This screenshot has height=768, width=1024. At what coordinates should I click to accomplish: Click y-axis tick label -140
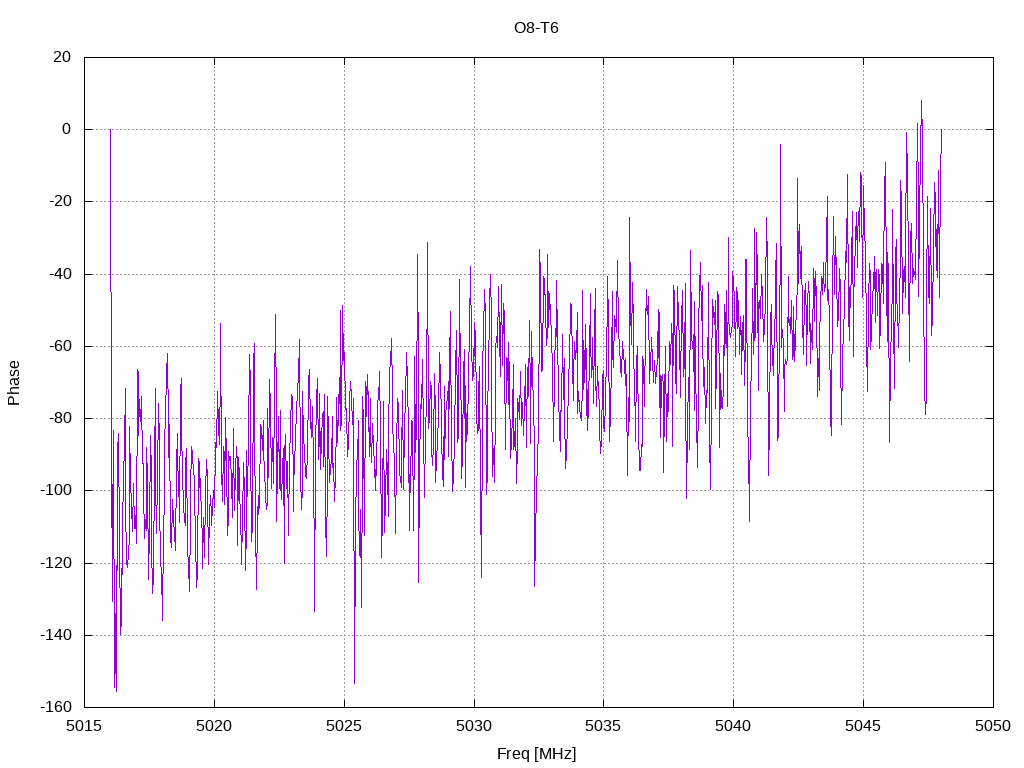click(x=56, y=635)
